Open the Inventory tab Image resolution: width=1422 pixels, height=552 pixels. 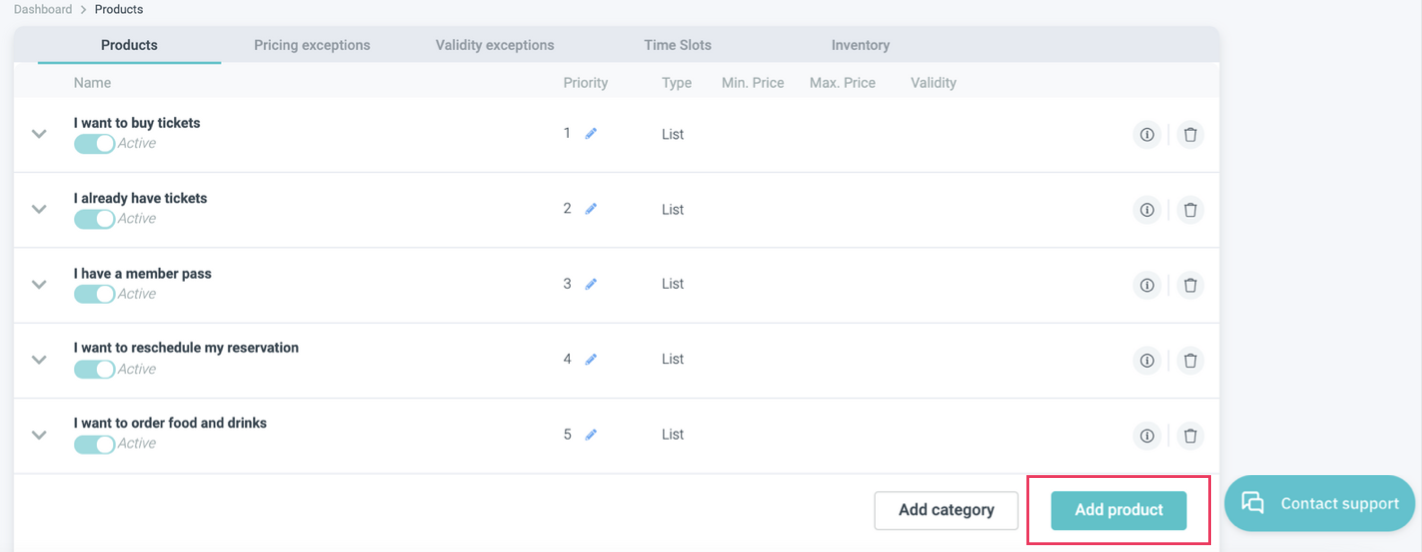(x=860, y=45)
